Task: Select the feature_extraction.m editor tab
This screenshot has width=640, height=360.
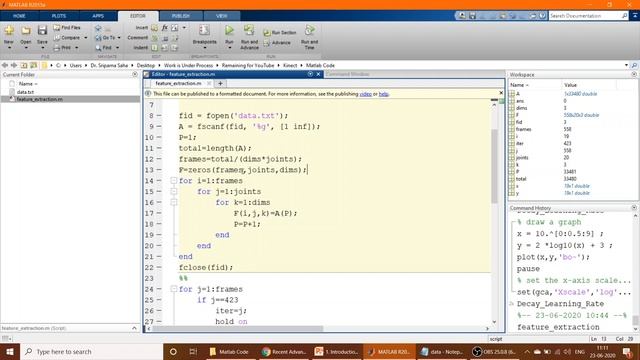Action: (179, 83)
